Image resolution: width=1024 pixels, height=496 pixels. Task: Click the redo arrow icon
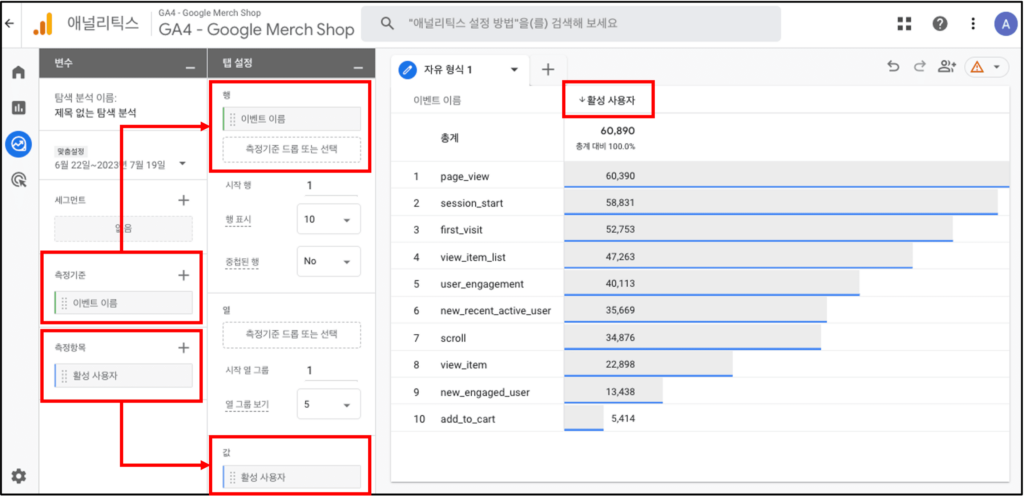[920, 67]
